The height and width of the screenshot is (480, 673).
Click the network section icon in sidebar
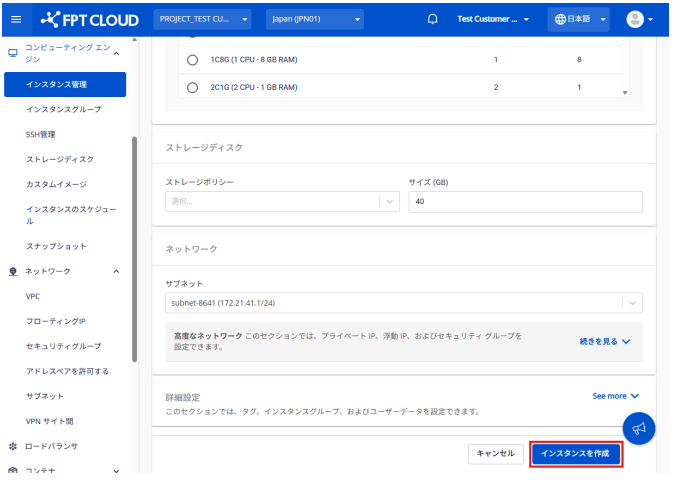tap(13, 271)
